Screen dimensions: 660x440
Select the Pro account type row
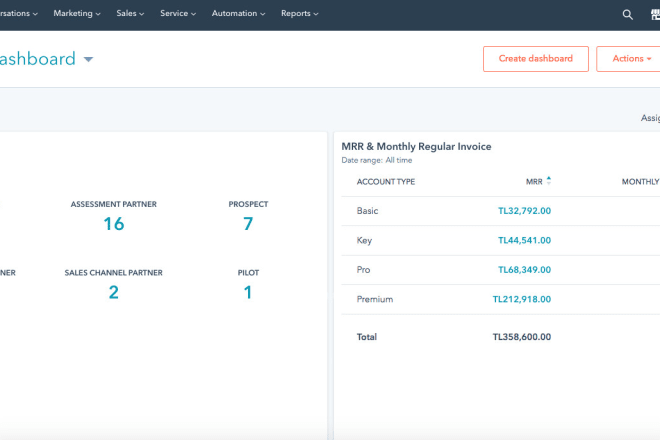(500, 270)
